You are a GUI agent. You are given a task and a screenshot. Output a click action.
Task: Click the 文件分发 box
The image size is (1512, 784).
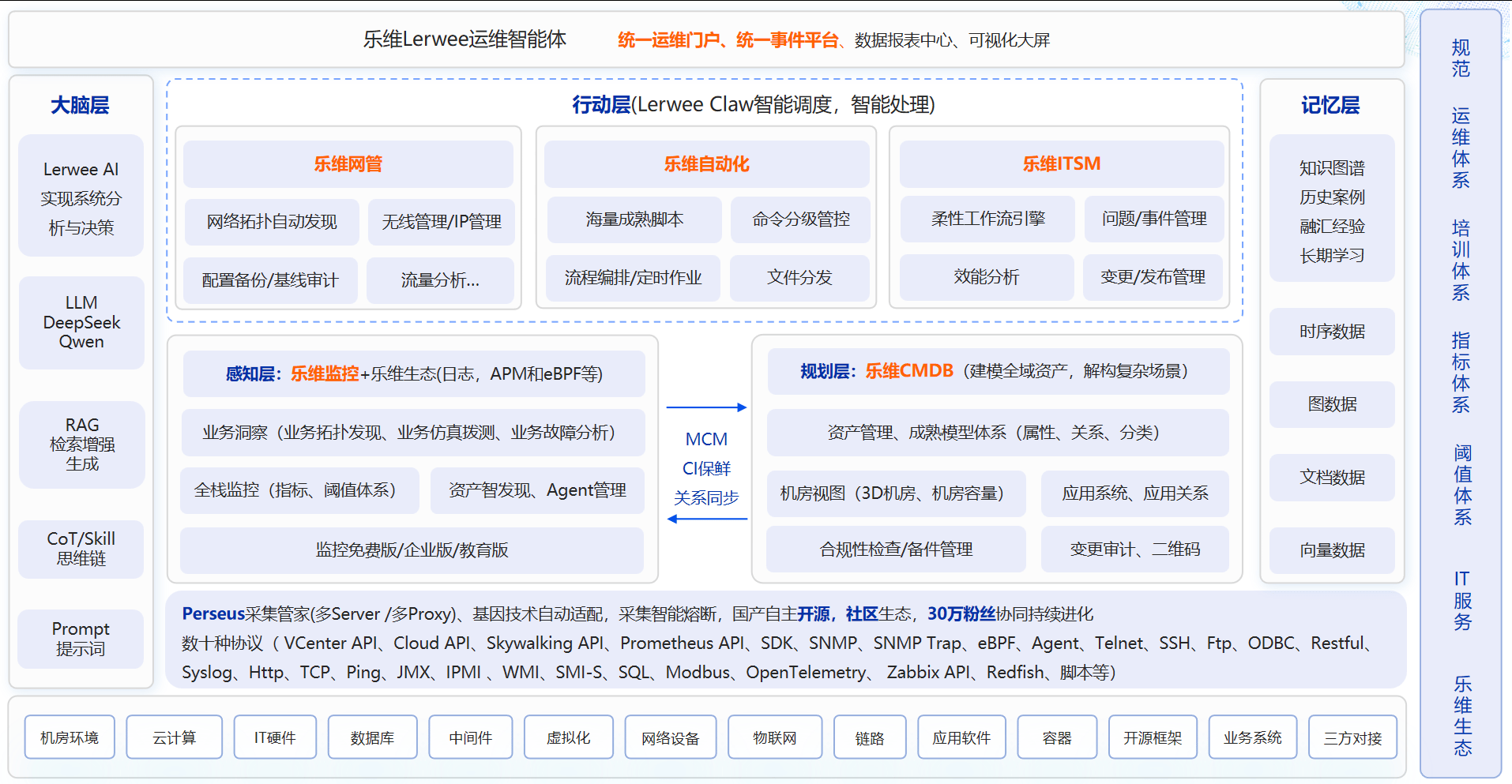point(799,278)
